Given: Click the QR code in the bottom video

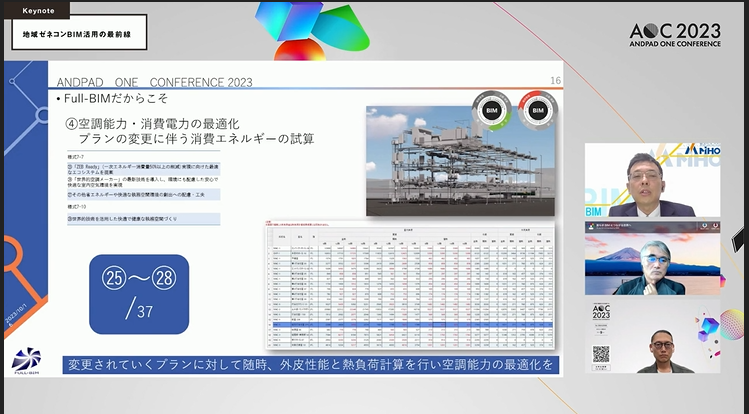Looking at the screenshot, I should pyautogui.click(x=601, y=354).
